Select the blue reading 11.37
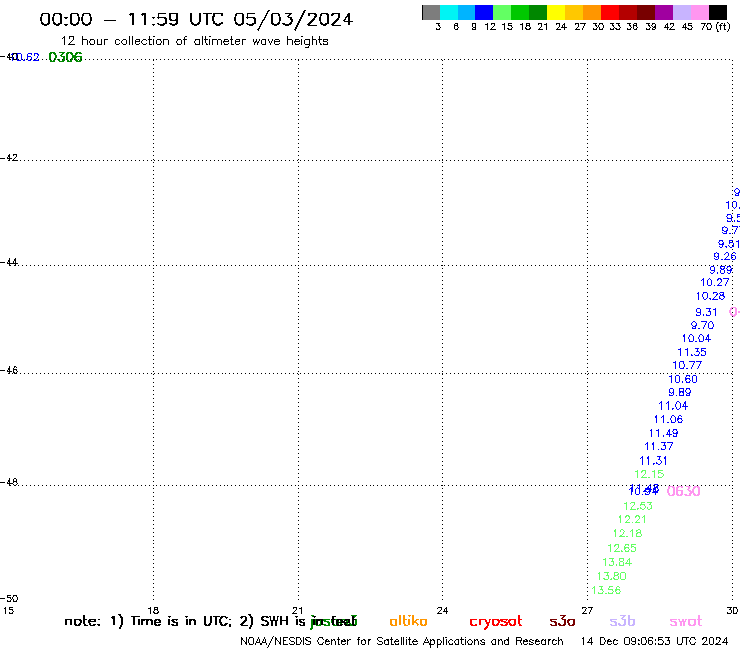Screen dimensions: 740x650 [x=659, y=447]
